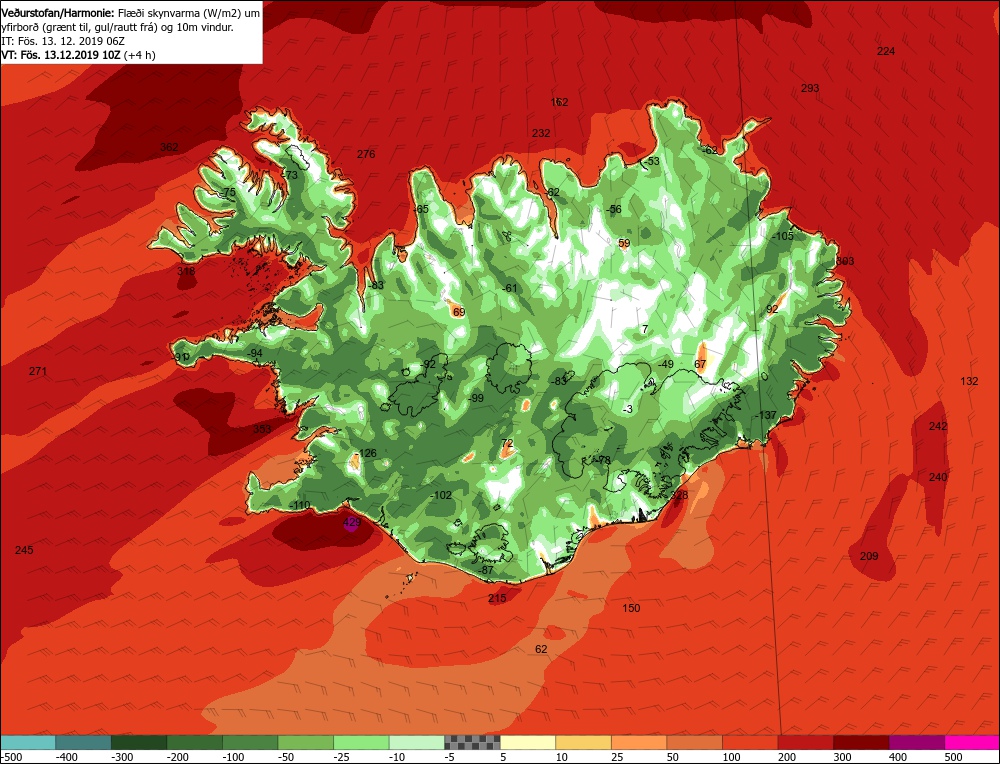Click the -500 label on the legend
The width and height of the screenshot is (1000, 764).
click(x=11, y=758)
